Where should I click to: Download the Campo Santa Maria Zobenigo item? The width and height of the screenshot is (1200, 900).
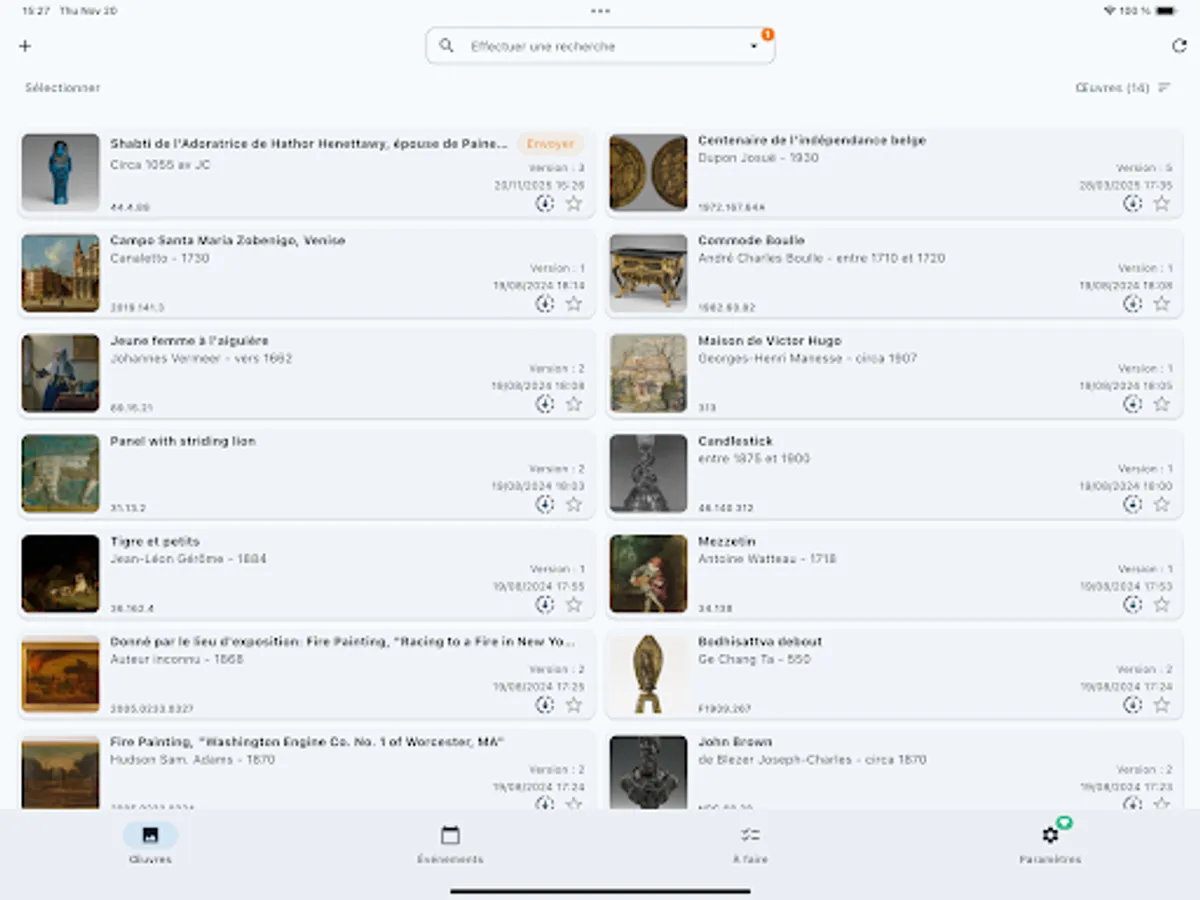point(544,304)
